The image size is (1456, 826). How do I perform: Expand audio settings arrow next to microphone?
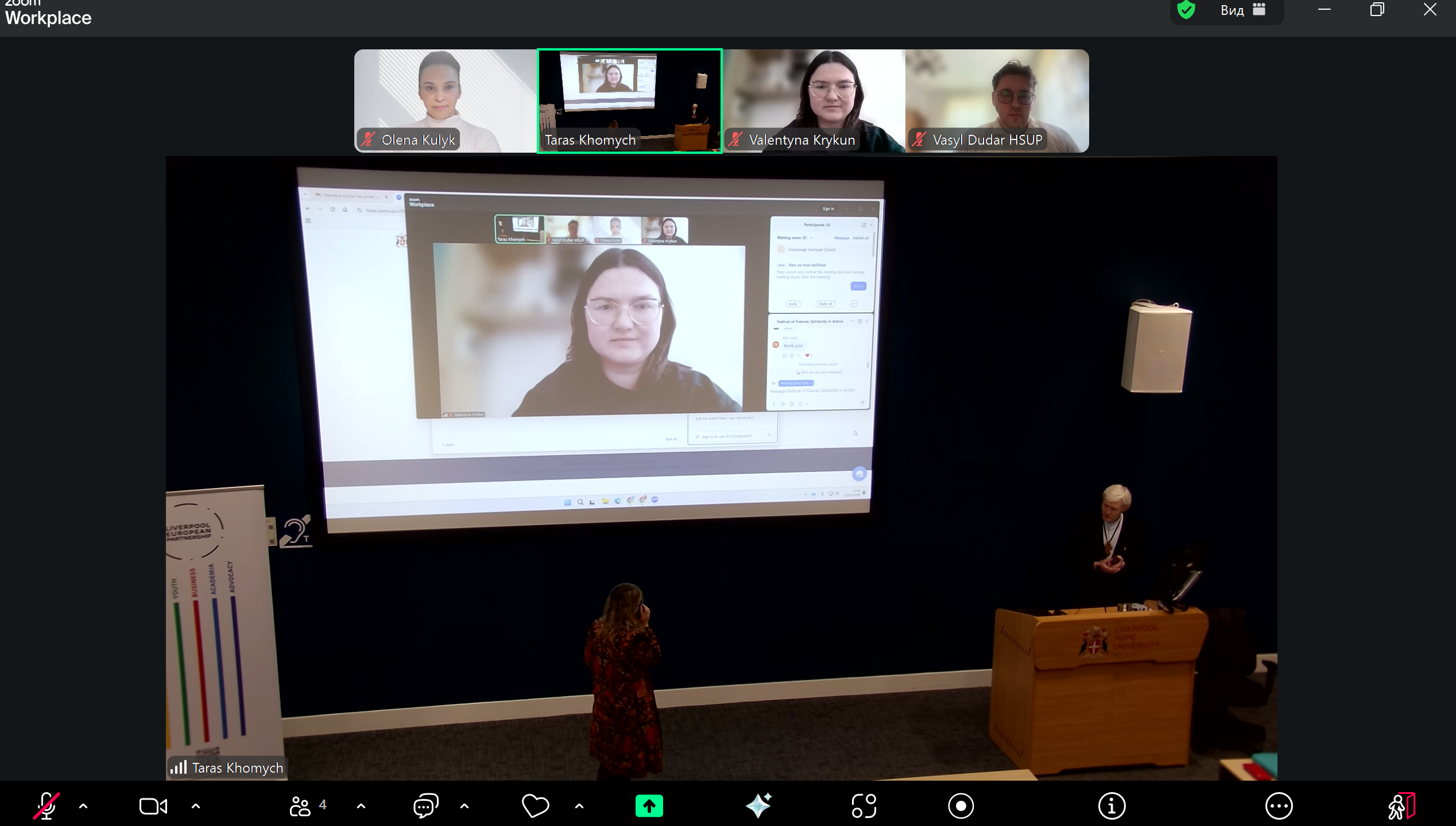coord(83,806)
